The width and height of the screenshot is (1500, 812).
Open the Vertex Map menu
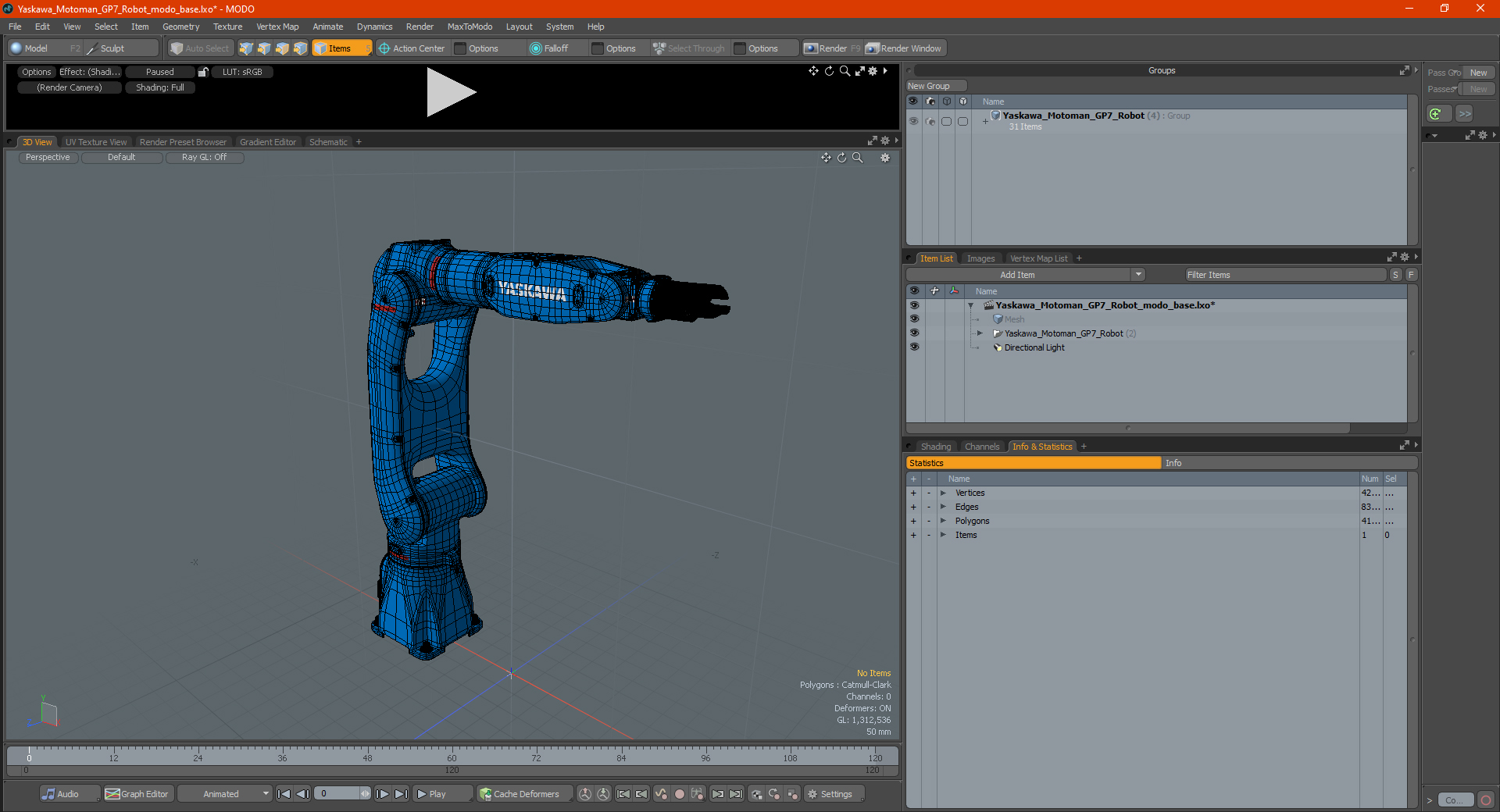click(x=277, y=27)
